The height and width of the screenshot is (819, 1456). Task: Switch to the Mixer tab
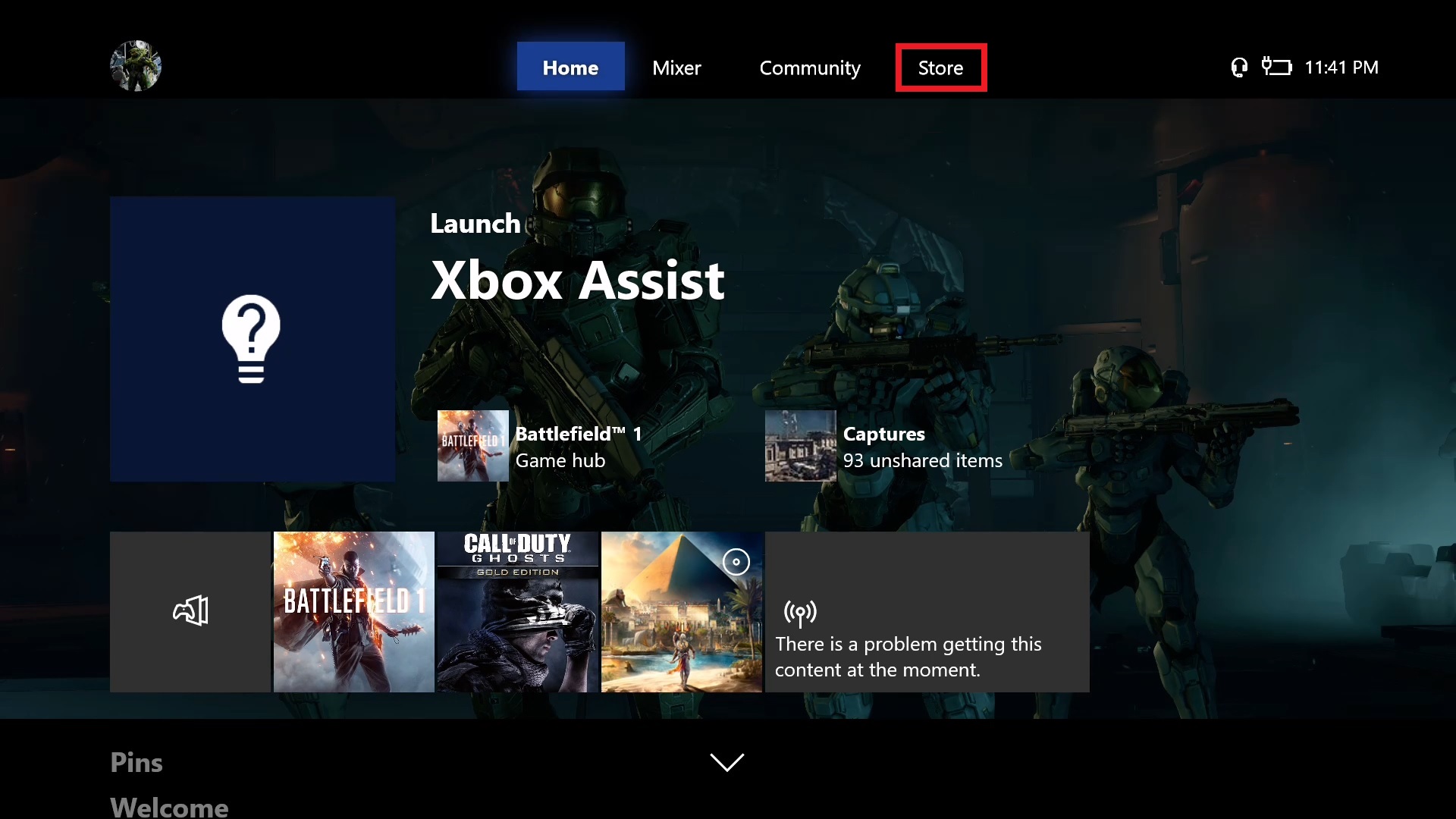[676, 67]
